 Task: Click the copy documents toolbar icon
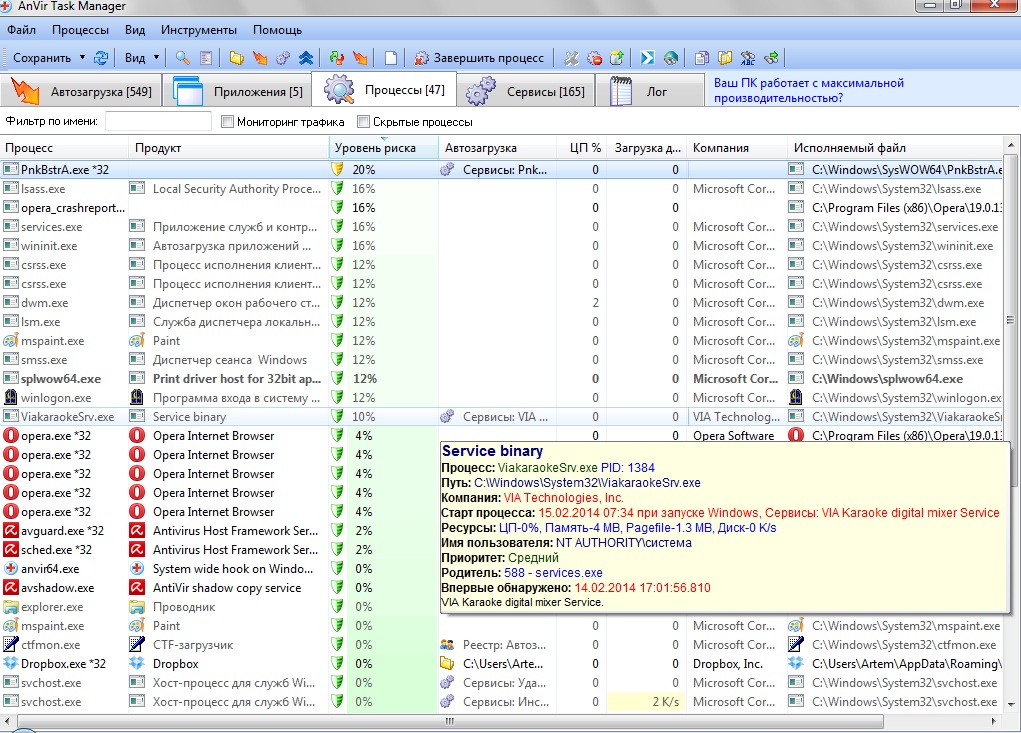pos(702,58)
